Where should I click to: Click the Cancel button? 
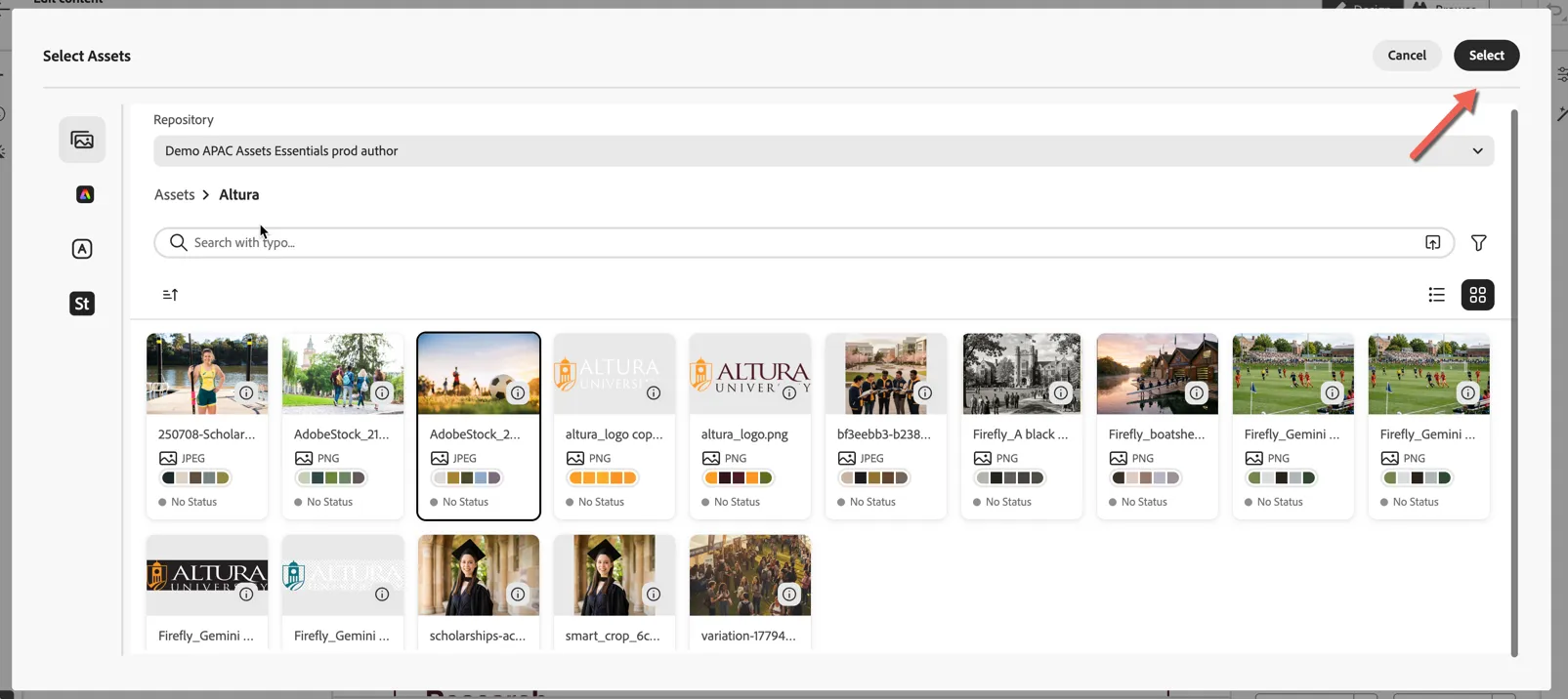[1407, 56]
